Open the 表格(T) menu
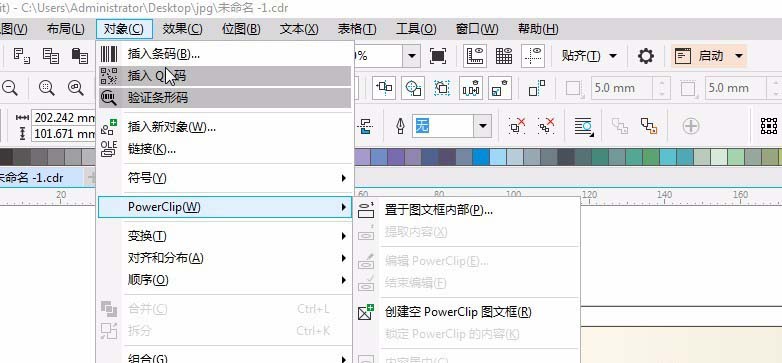 coord(357,29)
